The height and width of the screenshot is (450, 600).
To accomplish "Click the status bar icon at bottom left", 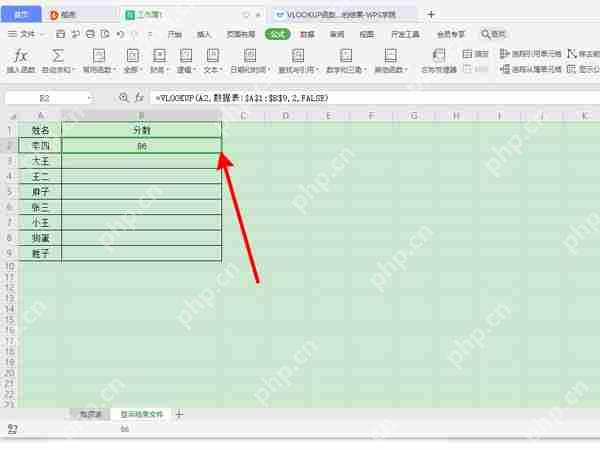I will coord(12,429).
